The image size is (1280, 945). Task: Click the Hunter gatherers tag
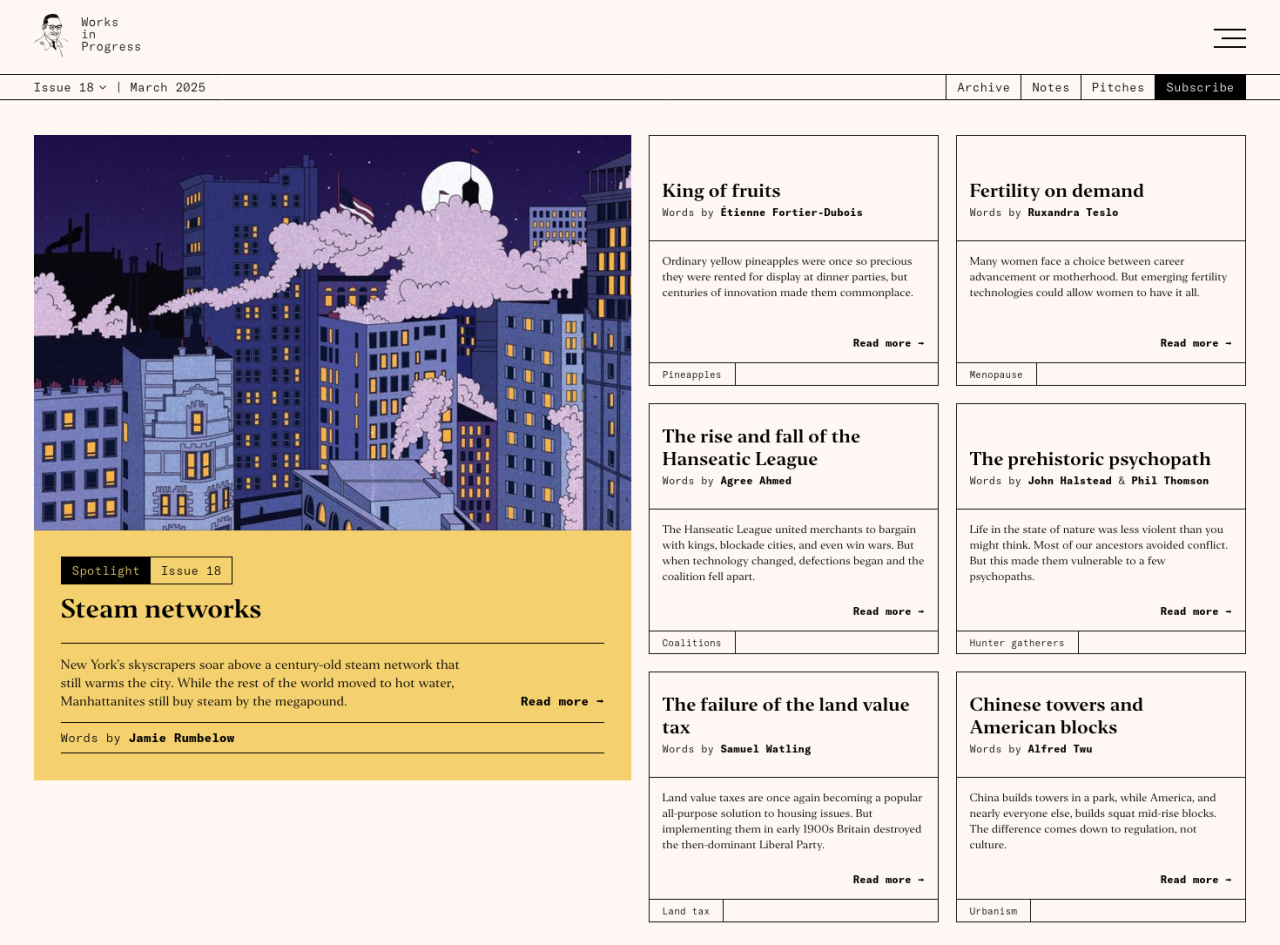pos(1016,642)
